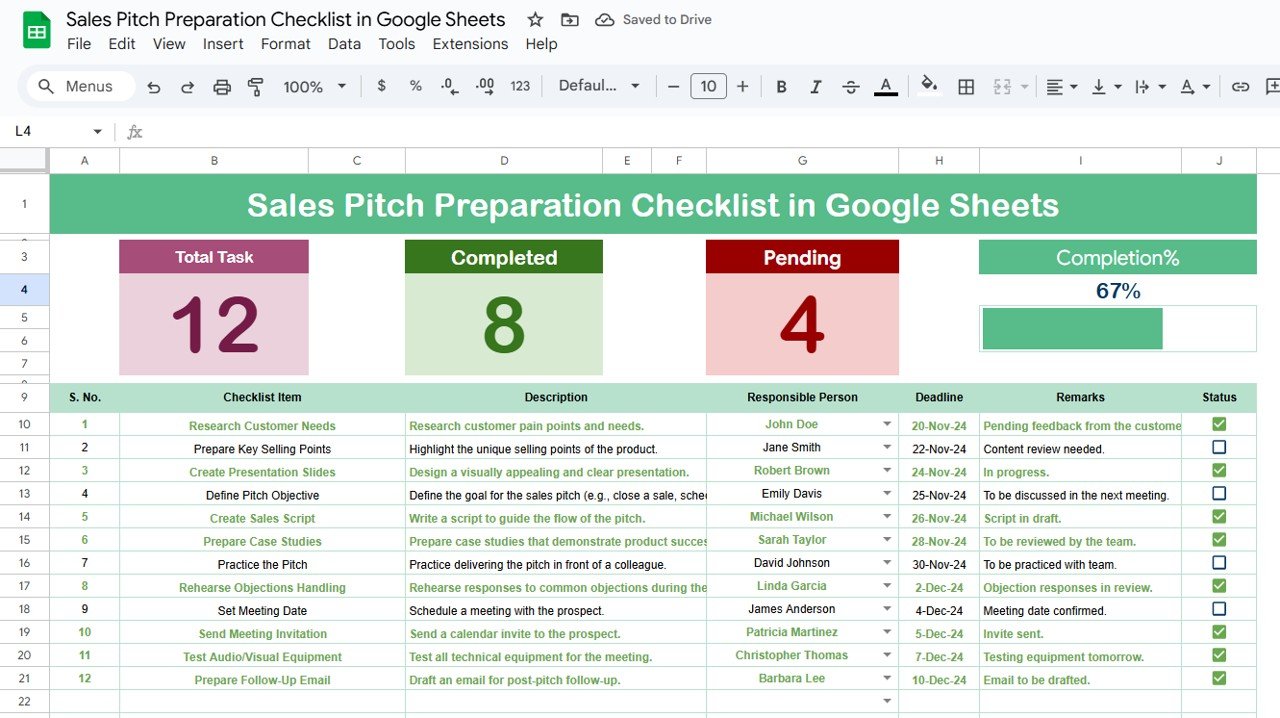
Task: Open horizontal align options
Action: (1061, 87)
